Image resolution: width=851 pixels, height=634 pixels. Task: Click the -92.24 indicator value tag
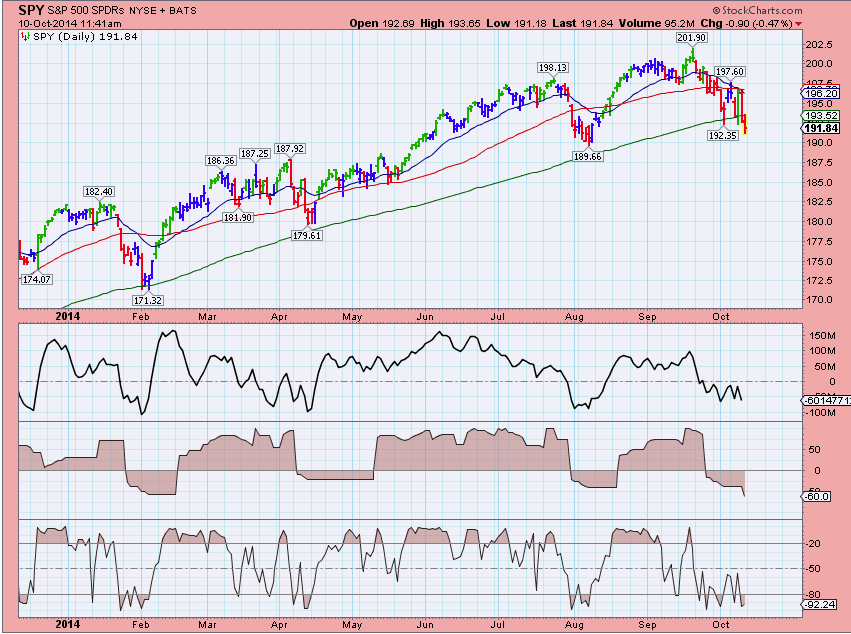(x=819, y=604)
